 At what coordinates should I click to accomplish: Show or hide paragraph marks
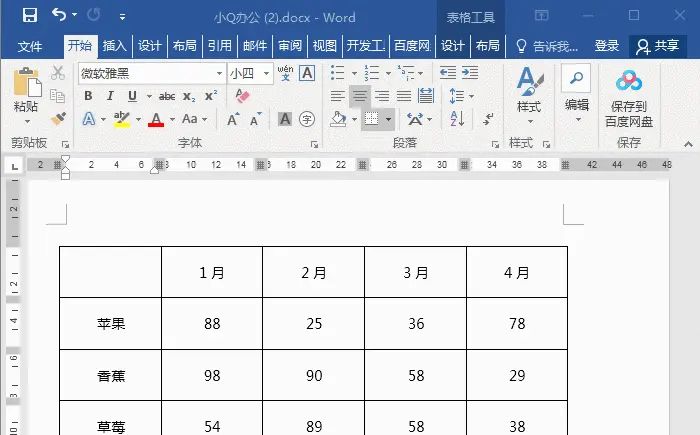click(488, 119)
